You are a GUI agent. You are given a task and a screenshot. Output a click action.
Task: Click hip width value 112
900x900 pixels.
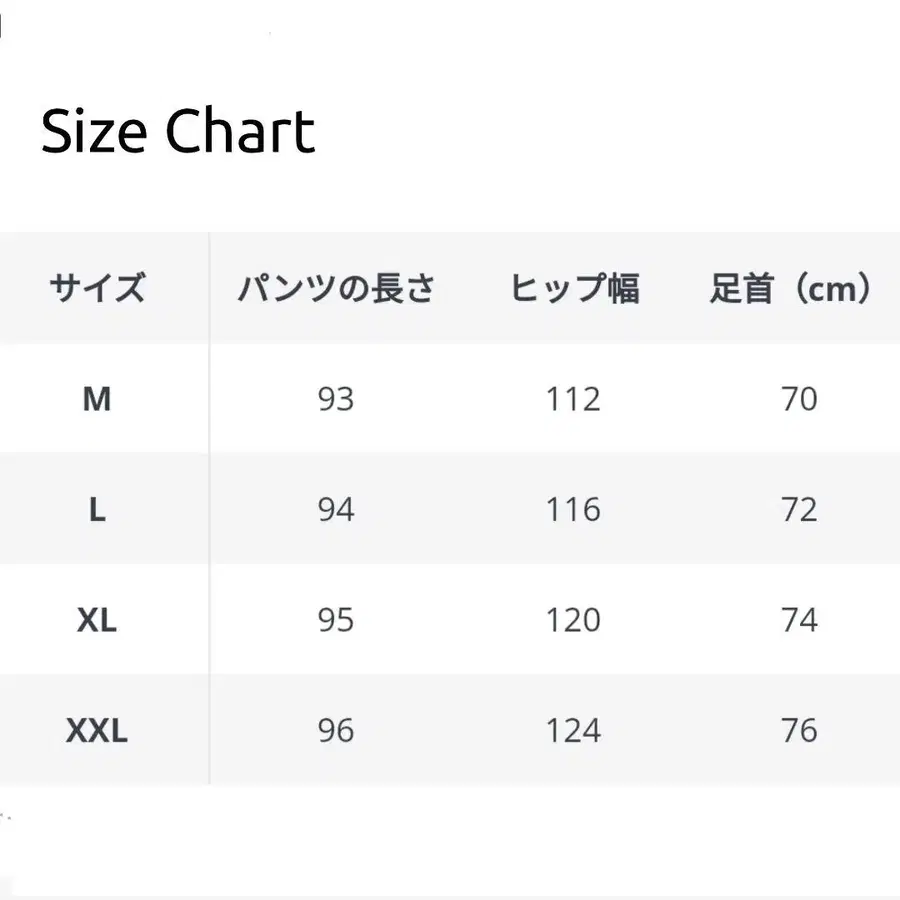click(574, 399)
